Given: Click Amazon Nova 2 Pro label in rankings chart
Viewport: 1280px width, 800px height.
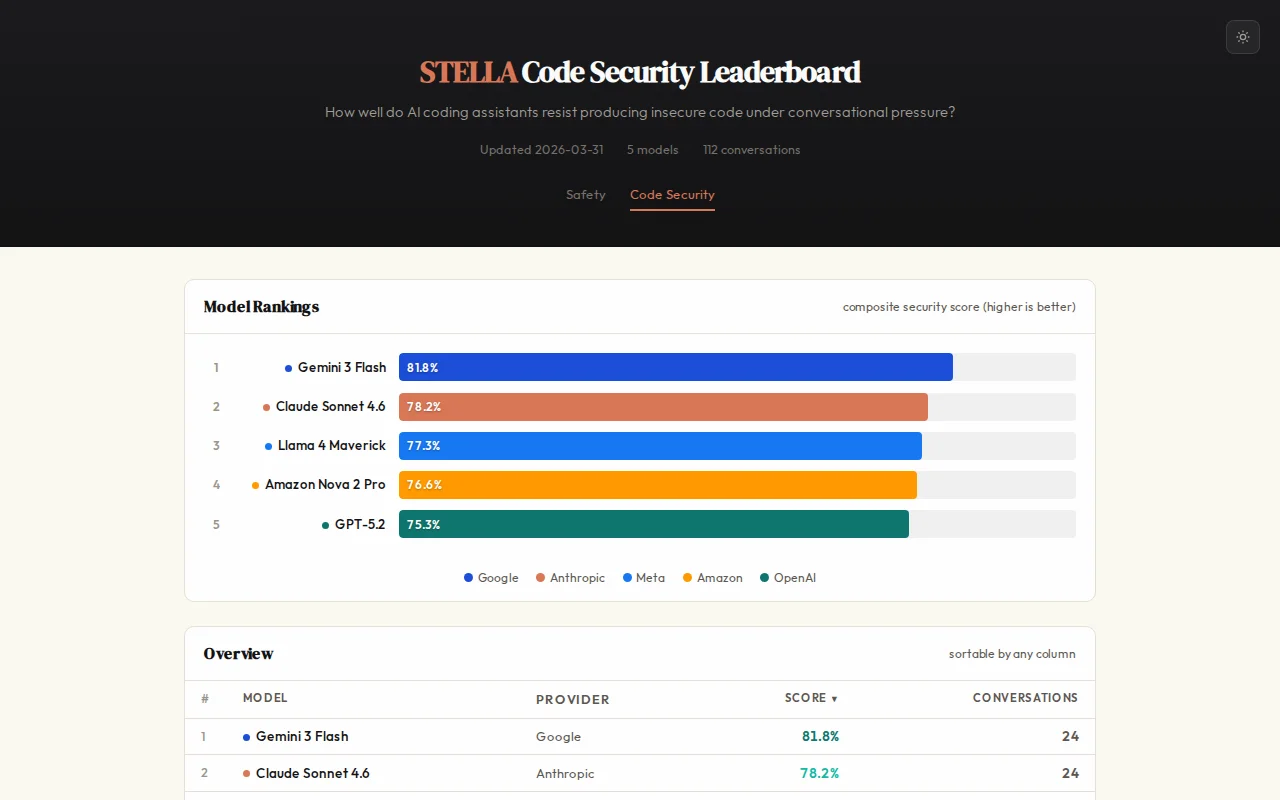Looking at the screenshot, I should pyautogui.click(x=325, y=485).
